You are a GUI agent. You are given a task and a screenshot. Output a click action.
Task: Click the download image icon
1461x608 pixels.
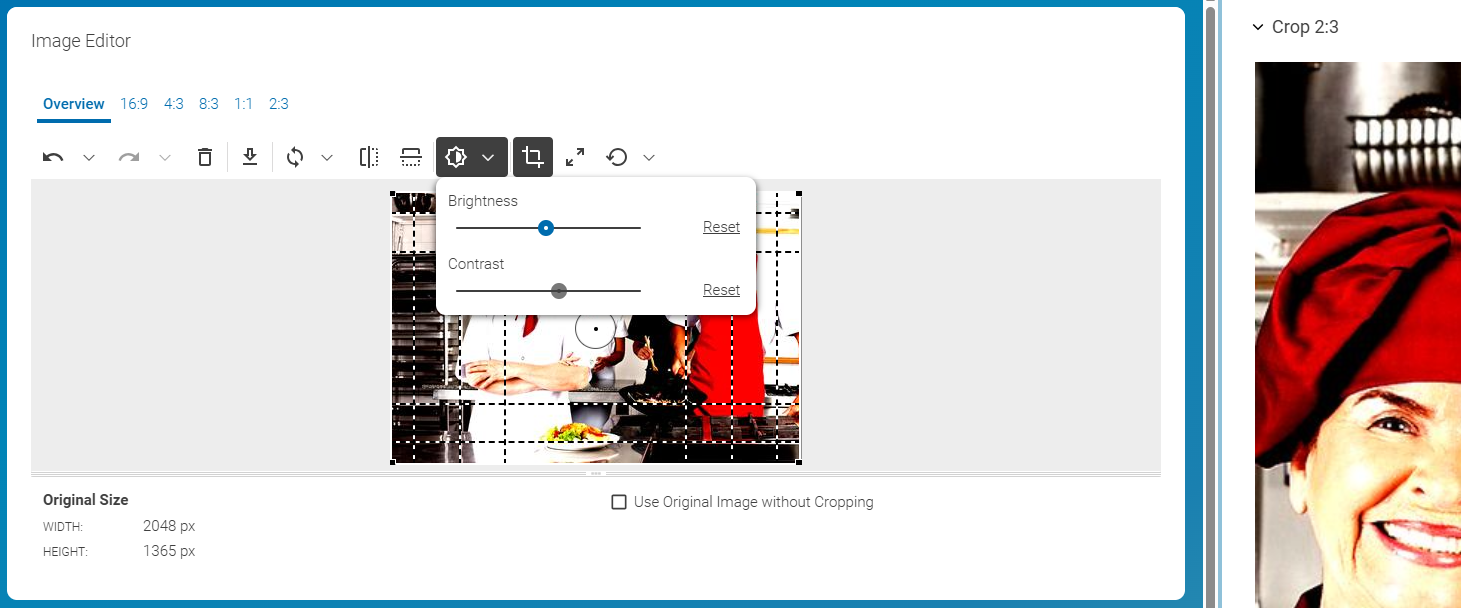[250, 157]
